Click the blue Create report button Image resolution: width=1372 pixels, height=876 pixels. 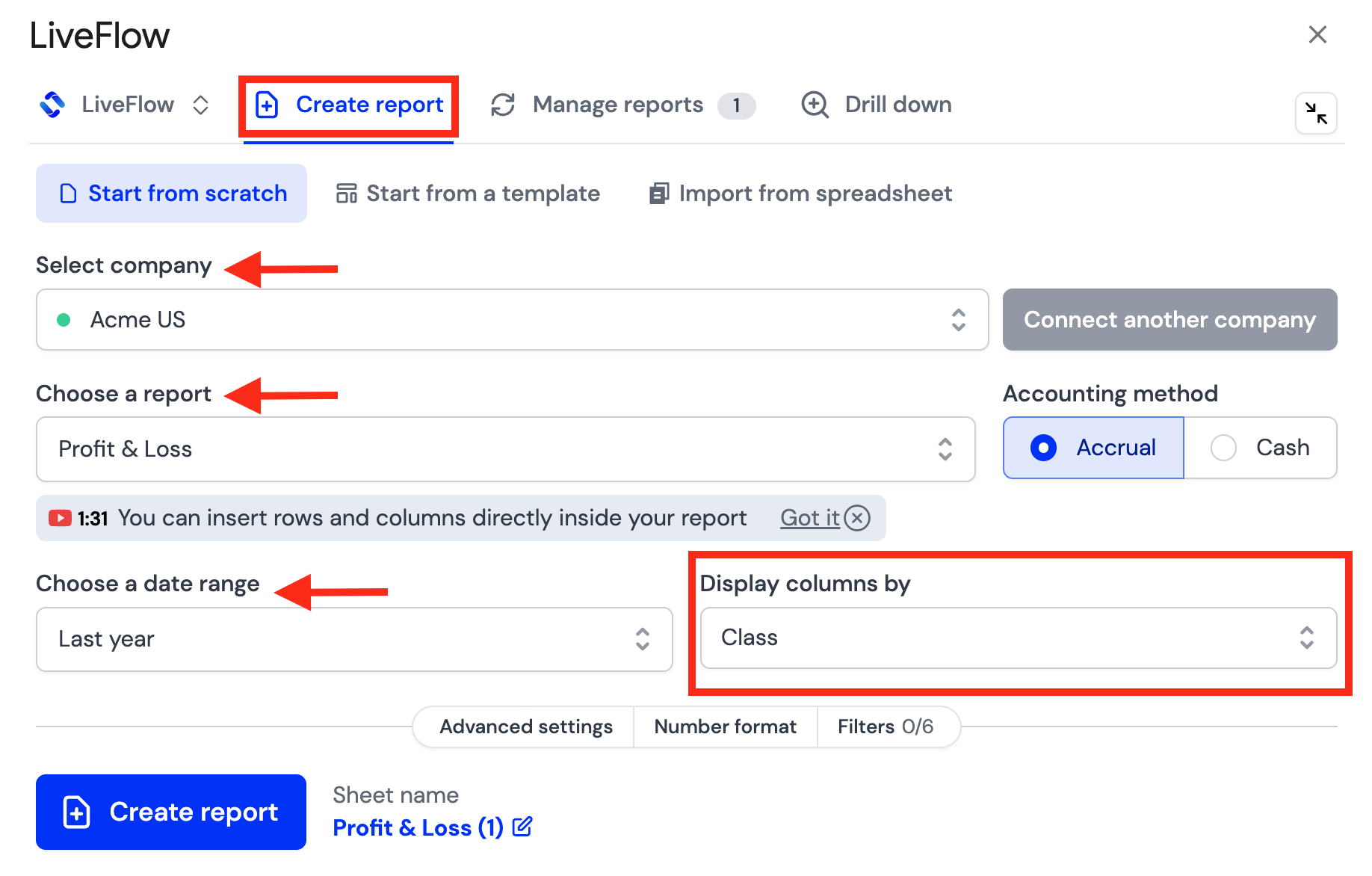click(x=171, y=812)
